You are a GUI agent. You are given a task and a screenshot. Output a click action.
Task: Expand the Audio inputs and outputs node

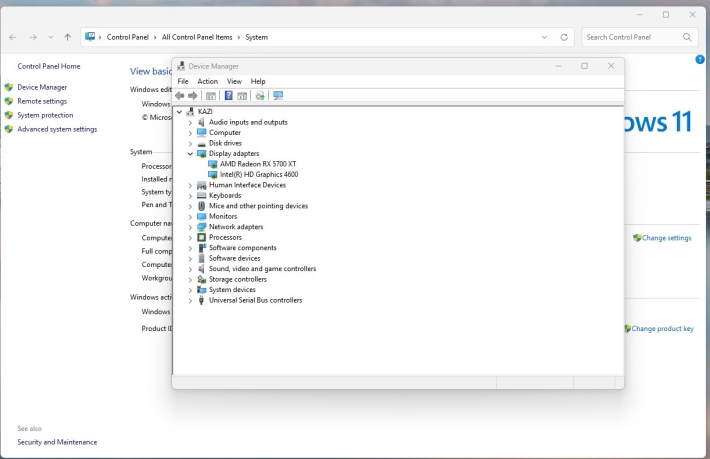[190, 122]
